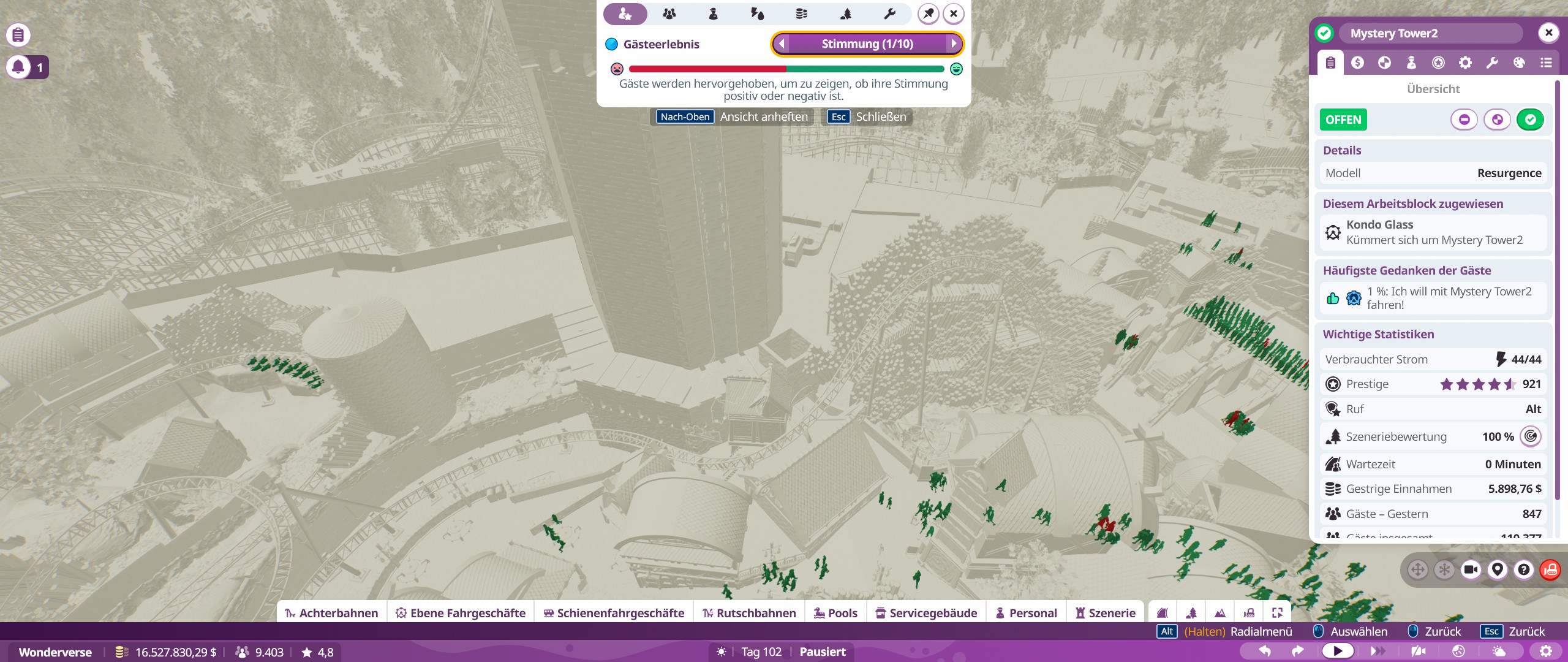This screenshot has height=662, width=1568.
Task: Click the snowflake freeze control icon
Action: point(1444,570)
